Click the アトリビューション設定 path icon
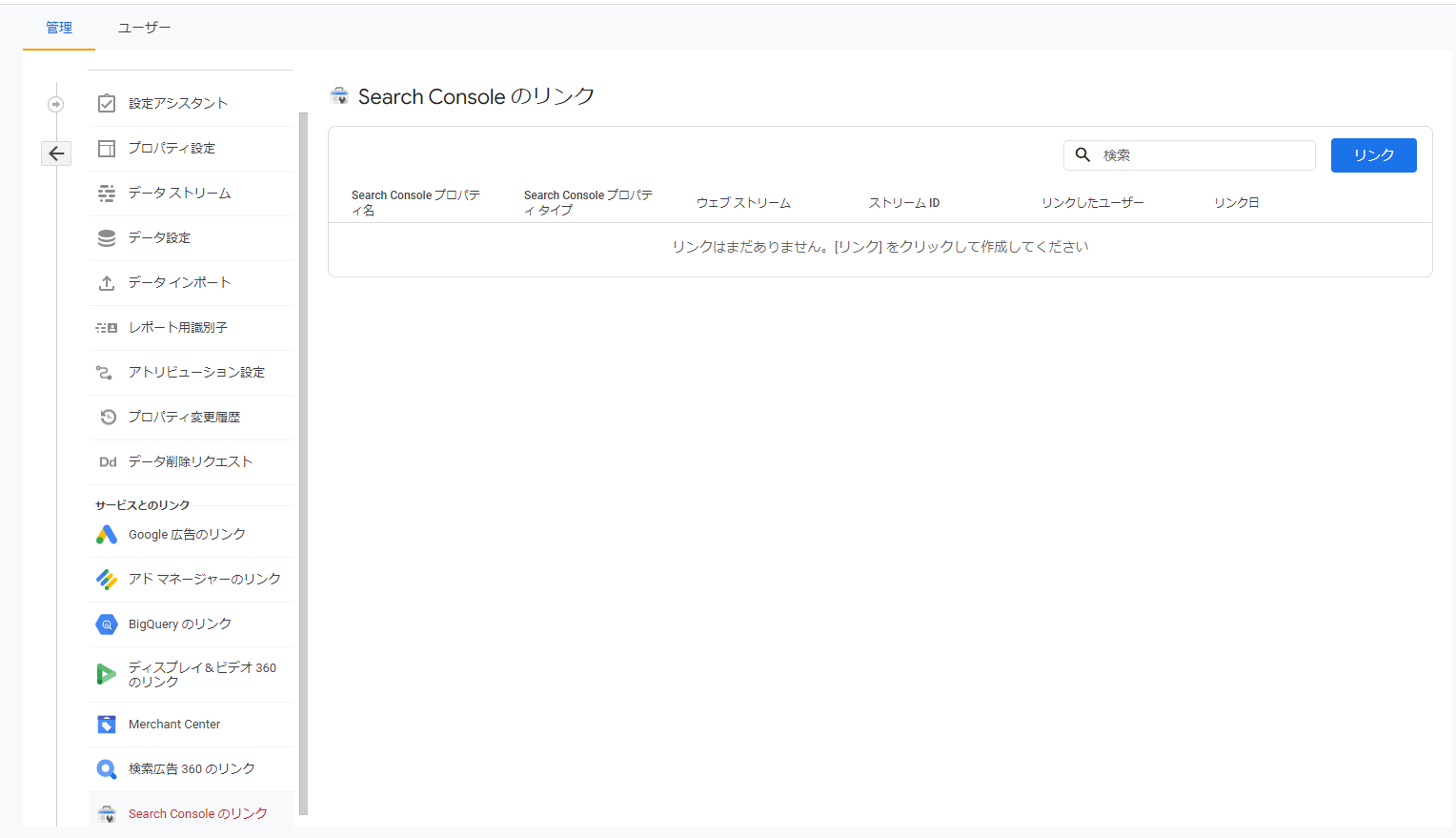Screen dimensions: 1456x838 coord(105,372)
